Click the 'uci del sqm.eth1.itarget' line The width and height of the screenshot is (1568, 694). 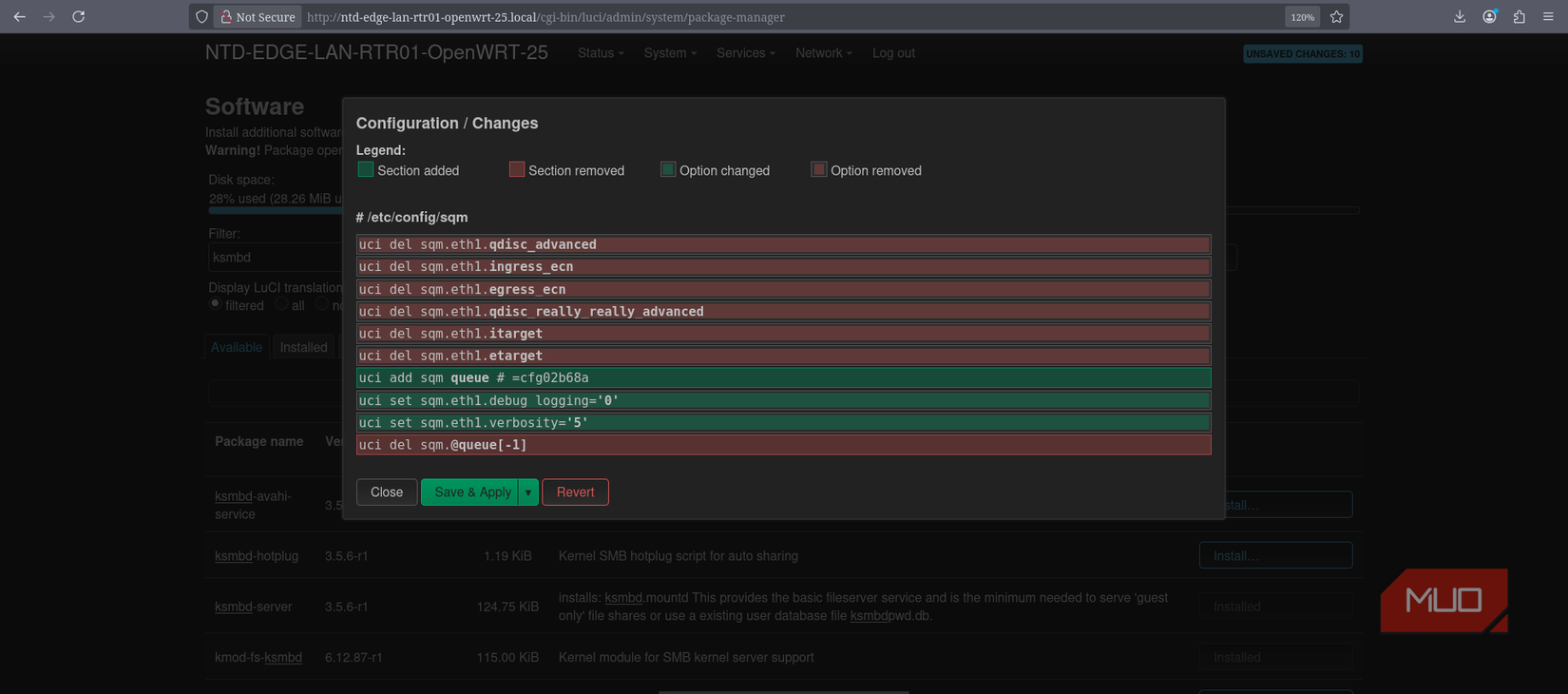(x=784, y=334)
